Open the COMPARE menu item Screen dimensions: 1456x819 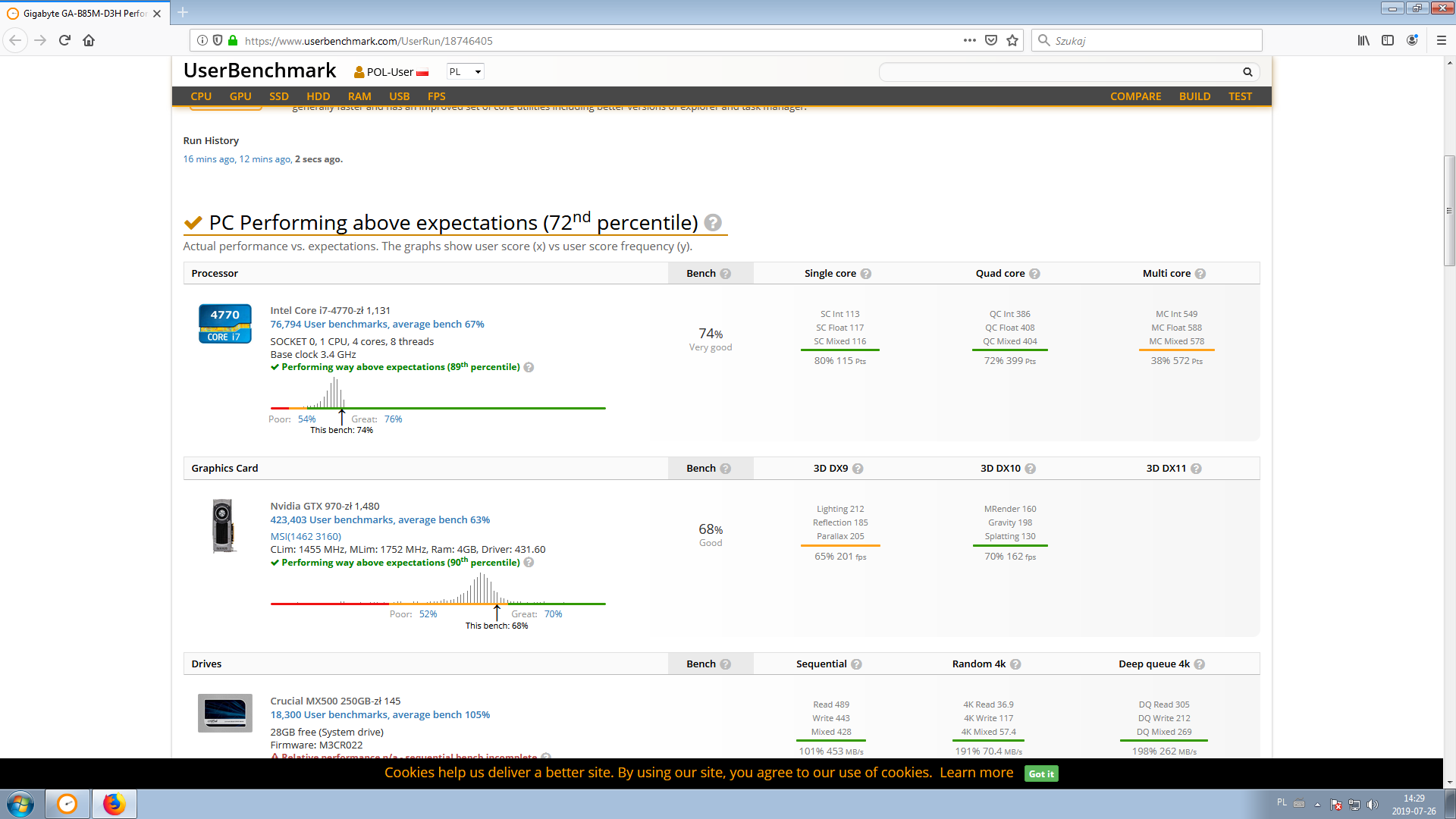coord(1136,96)
